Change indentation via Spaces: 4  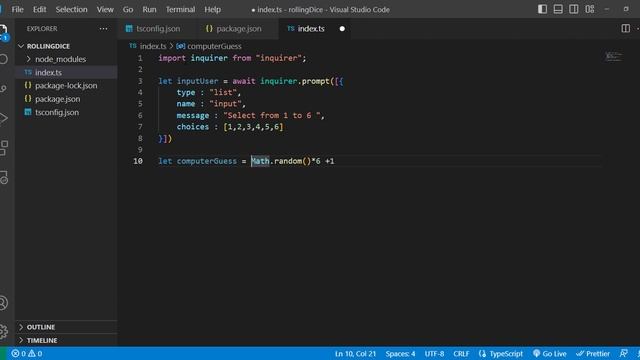coord(400,353)
